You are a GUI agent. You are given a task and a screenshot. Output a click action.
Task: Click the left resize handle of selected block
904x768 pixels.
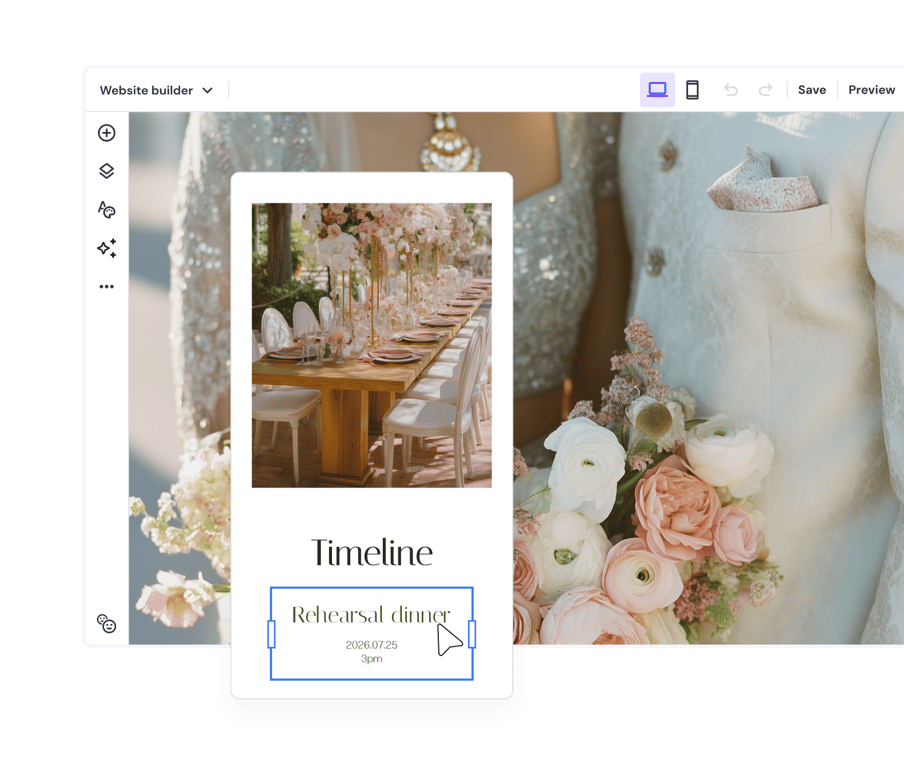tap(271, 634)
